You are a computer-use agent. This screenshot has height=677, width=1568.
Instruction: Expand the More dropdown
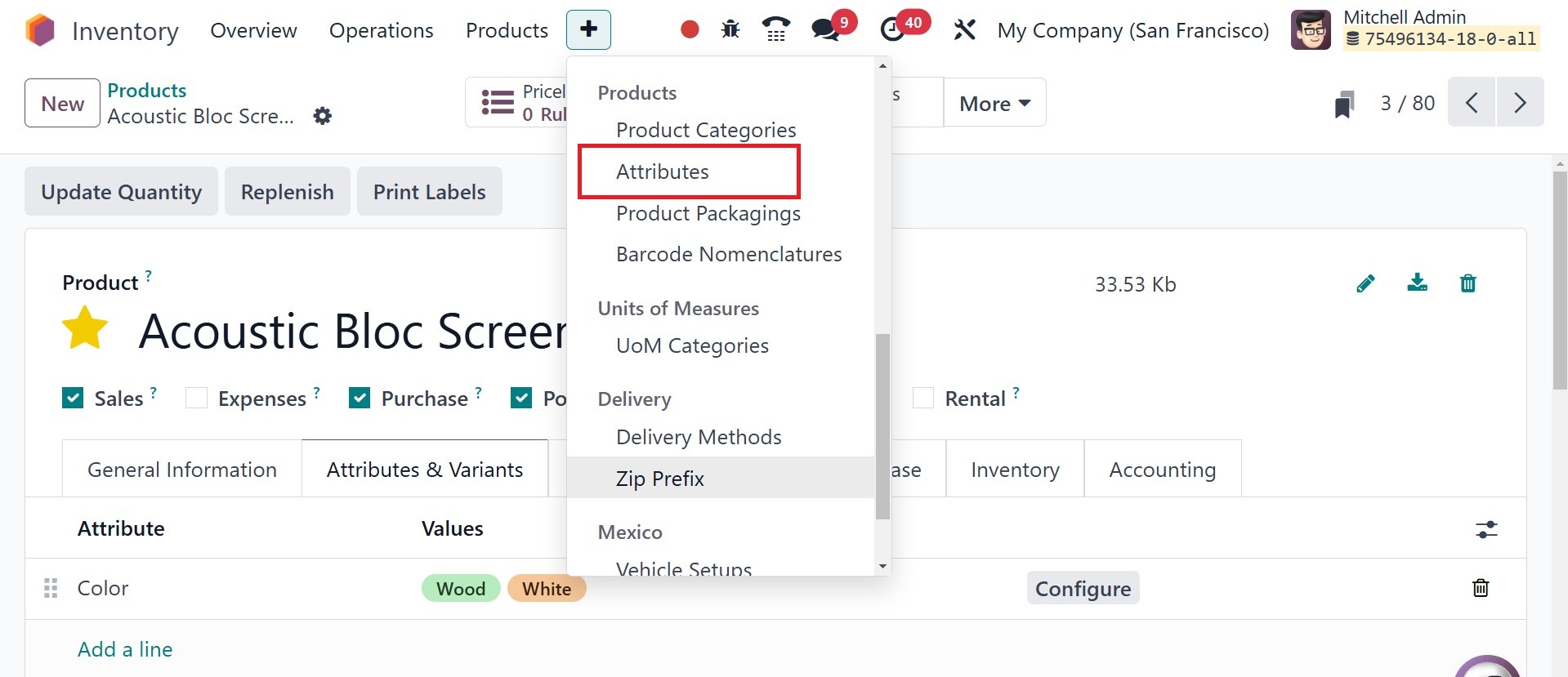994,104
